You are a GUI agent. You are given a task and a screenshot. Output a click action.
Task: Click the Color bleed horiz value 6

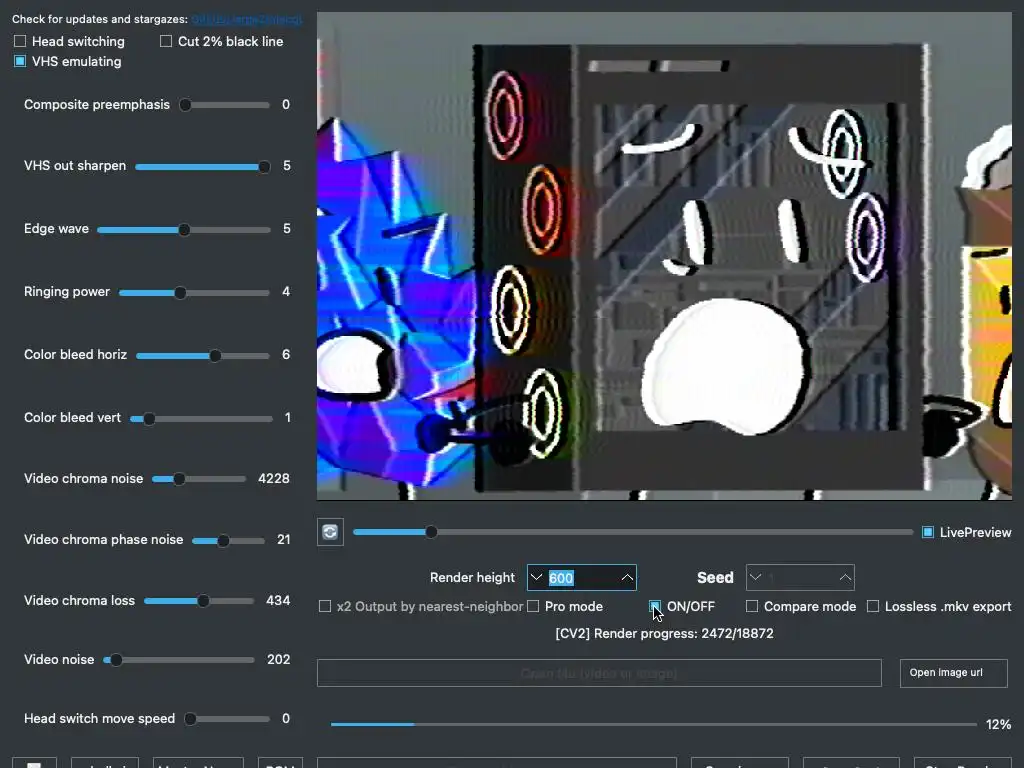(x=285, y=355)
